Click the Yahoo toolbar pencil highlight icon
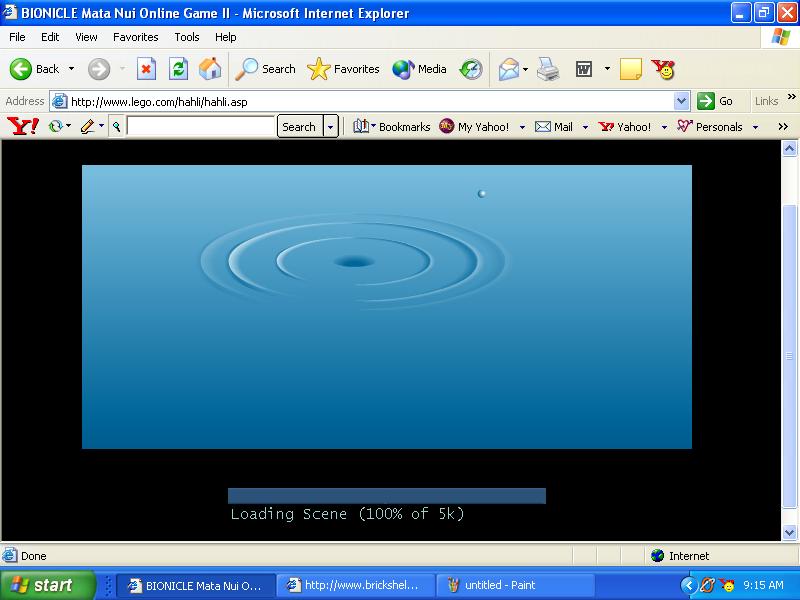Image resolution: width=800 pixels, height=600 pixels. pos(87,126)
